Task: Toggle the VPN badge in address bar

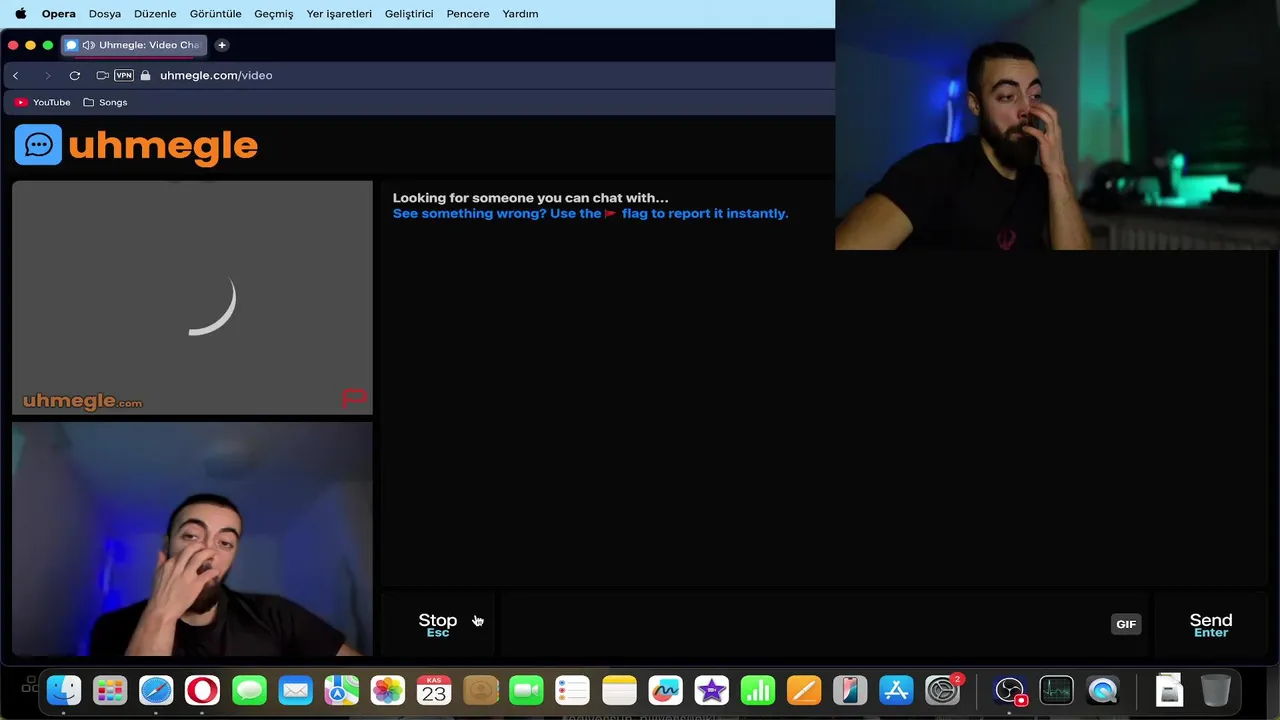Action: pyautogui.click(x=124, y=75)
